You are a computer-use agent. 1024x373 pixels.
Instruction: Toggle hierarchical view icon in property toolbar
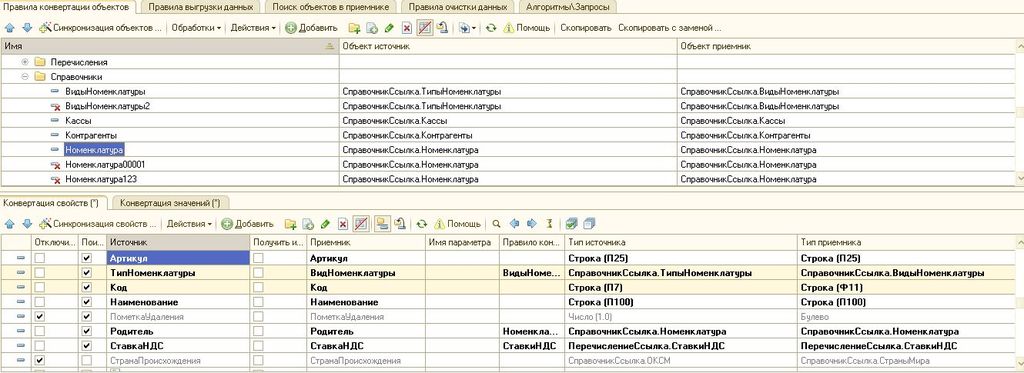[381, 223]
